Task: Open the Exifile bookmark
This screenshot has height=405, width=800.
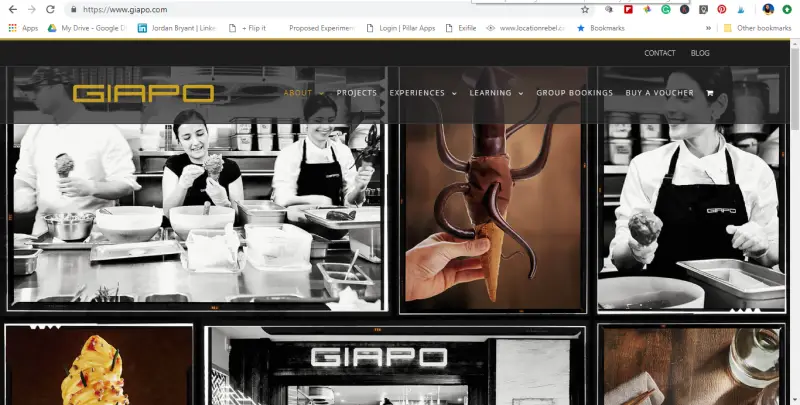Action: click(461, 28)
